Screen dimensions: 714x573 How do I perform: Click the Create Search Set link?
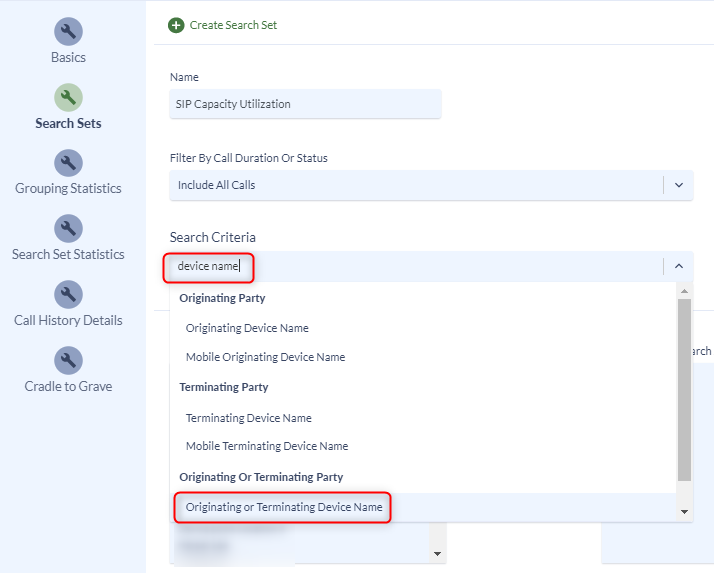pyautogui.click(x=233, y=25)
